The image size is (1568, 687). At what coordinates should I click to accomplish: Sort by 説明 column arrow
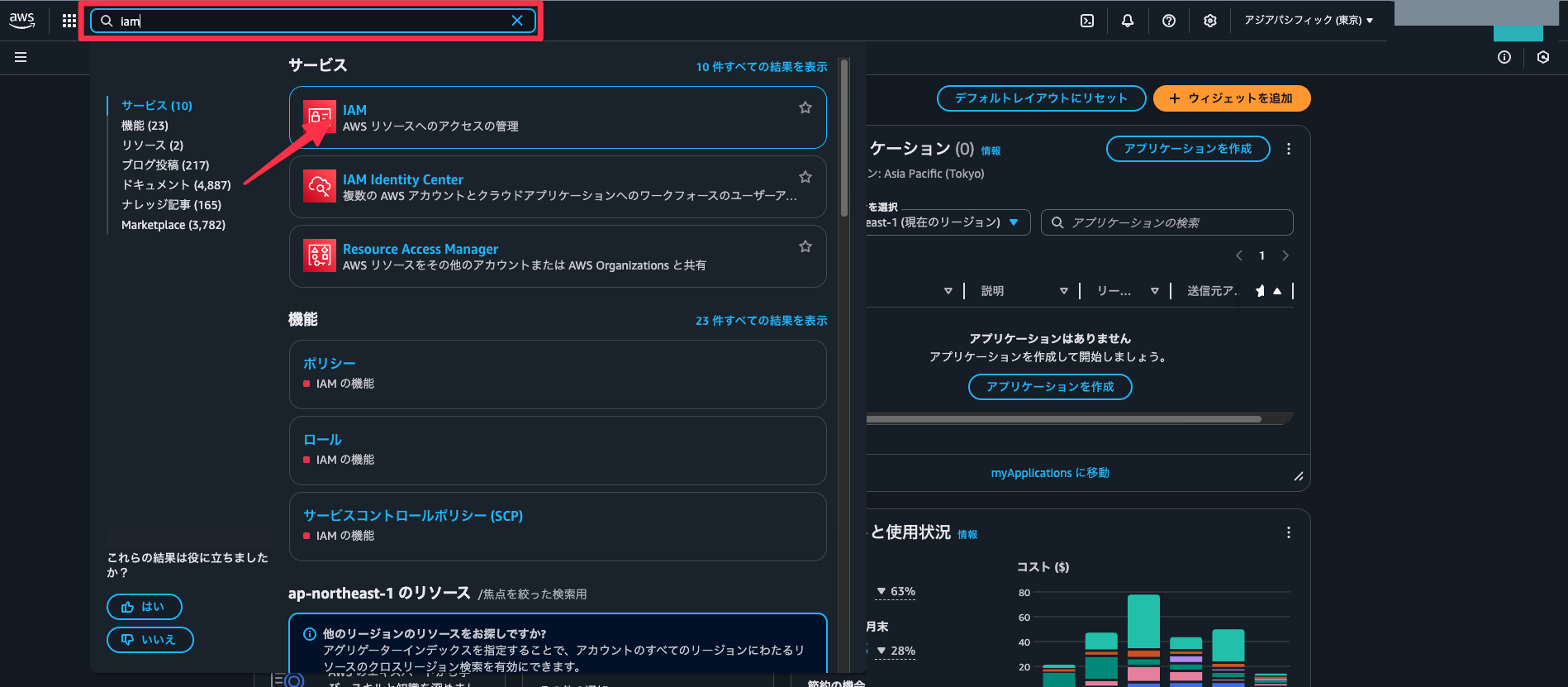tap(1064, 291)
